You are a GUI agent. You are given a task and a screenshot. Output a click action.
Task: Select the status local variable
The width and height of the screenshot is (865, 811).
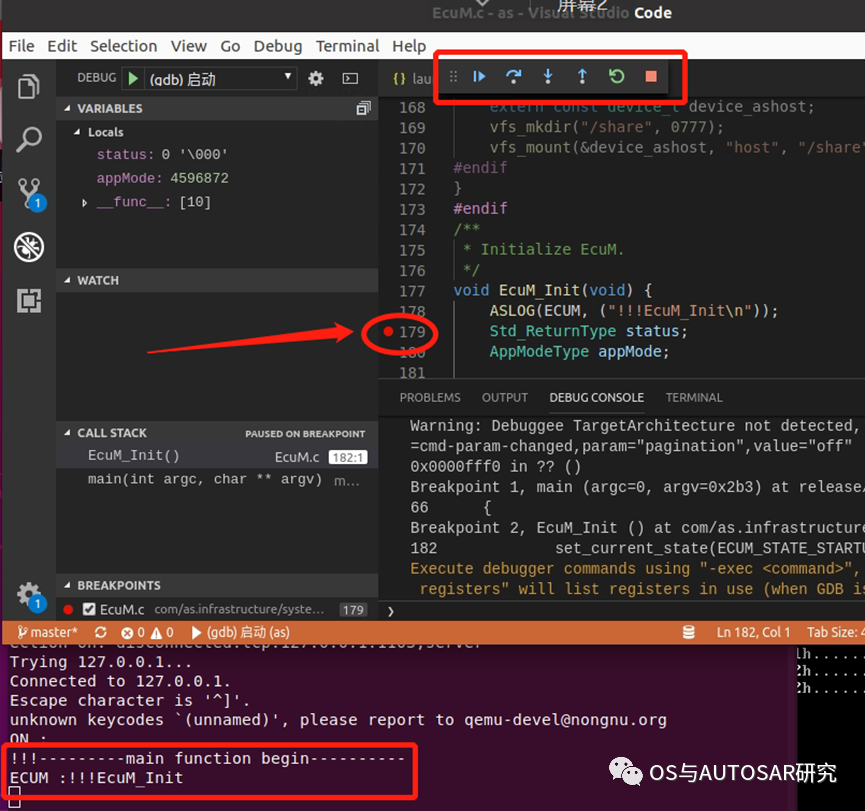tap(162, 154)
